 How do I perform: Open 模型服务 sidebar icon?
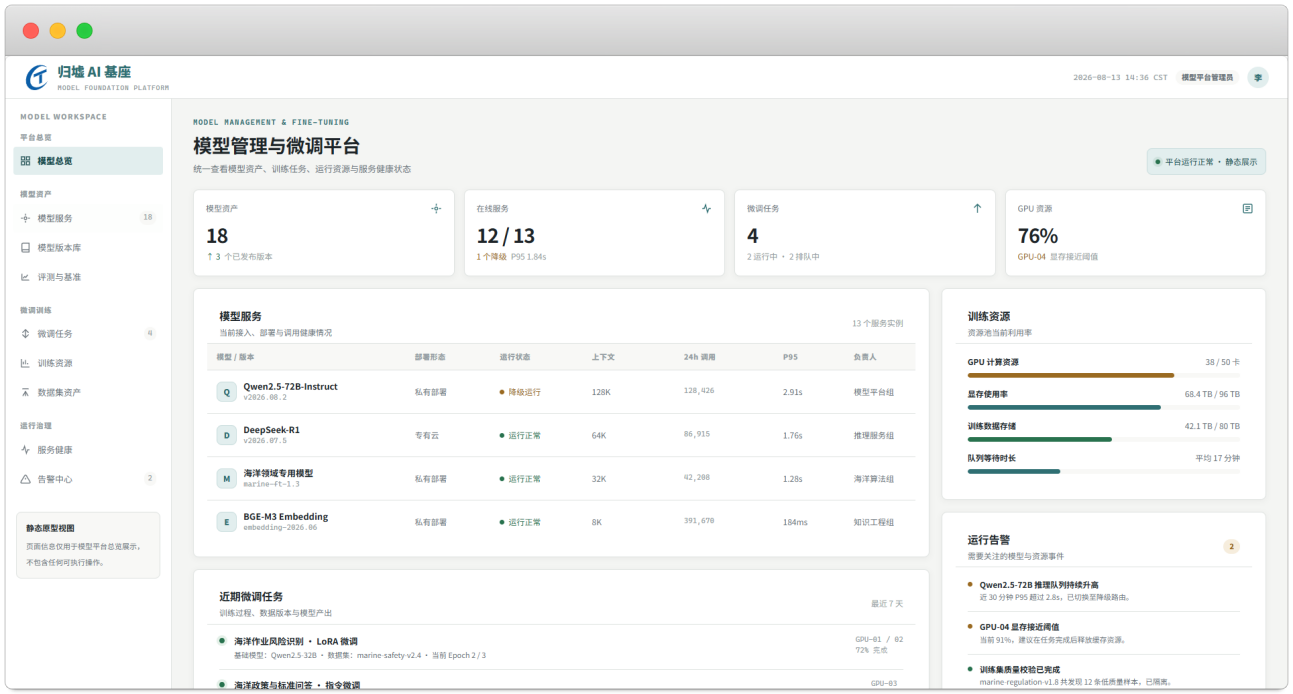[25, 218]
